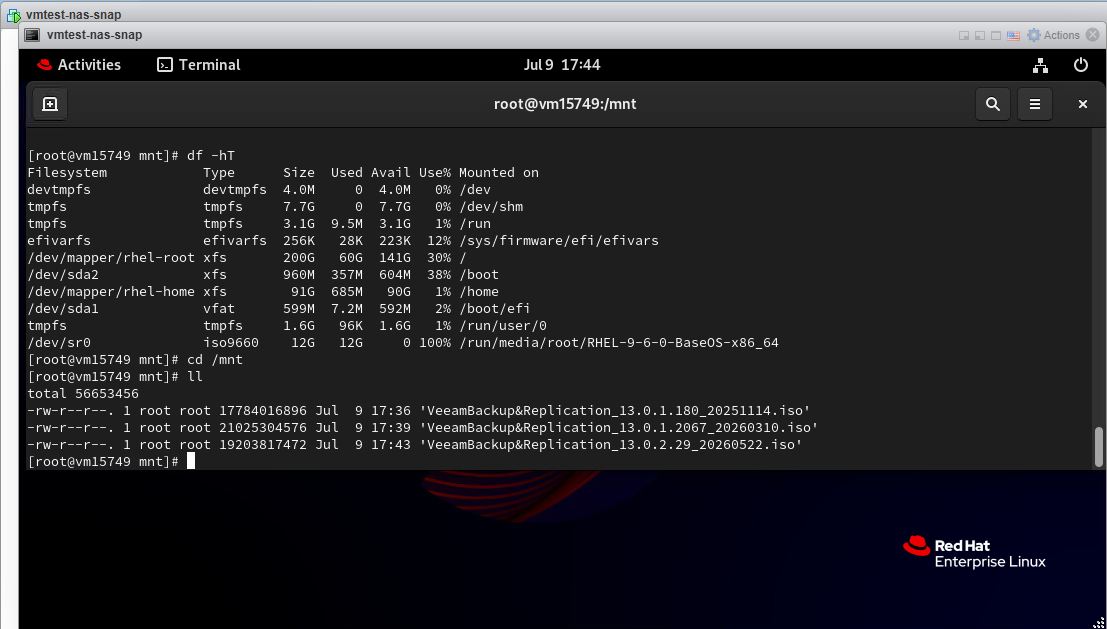Click the 'total 56653456' line
Viewport: 1107px width, 629px height.
(83, 394)
